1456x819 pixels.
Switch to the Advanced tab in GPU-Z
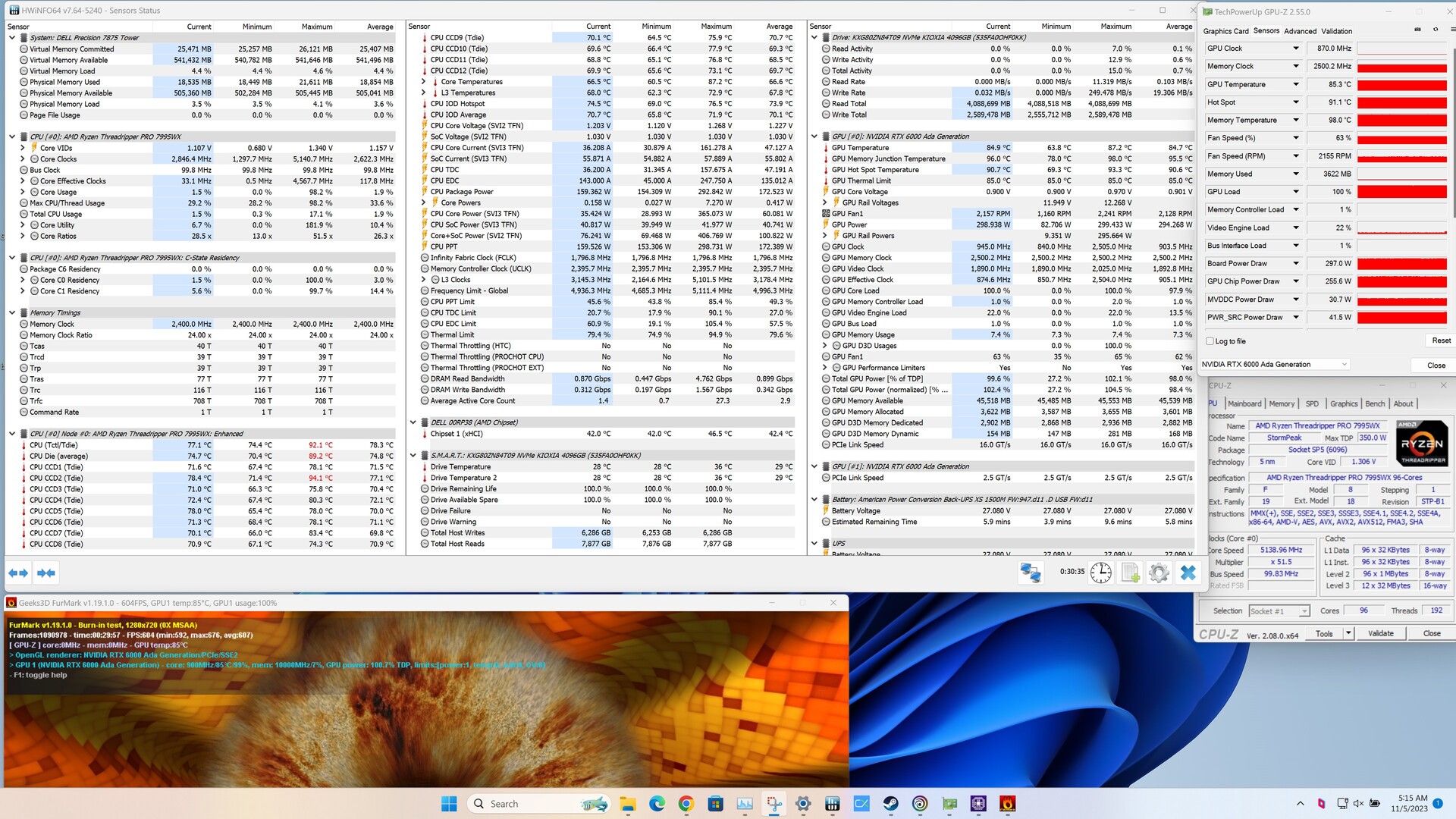1300,31
